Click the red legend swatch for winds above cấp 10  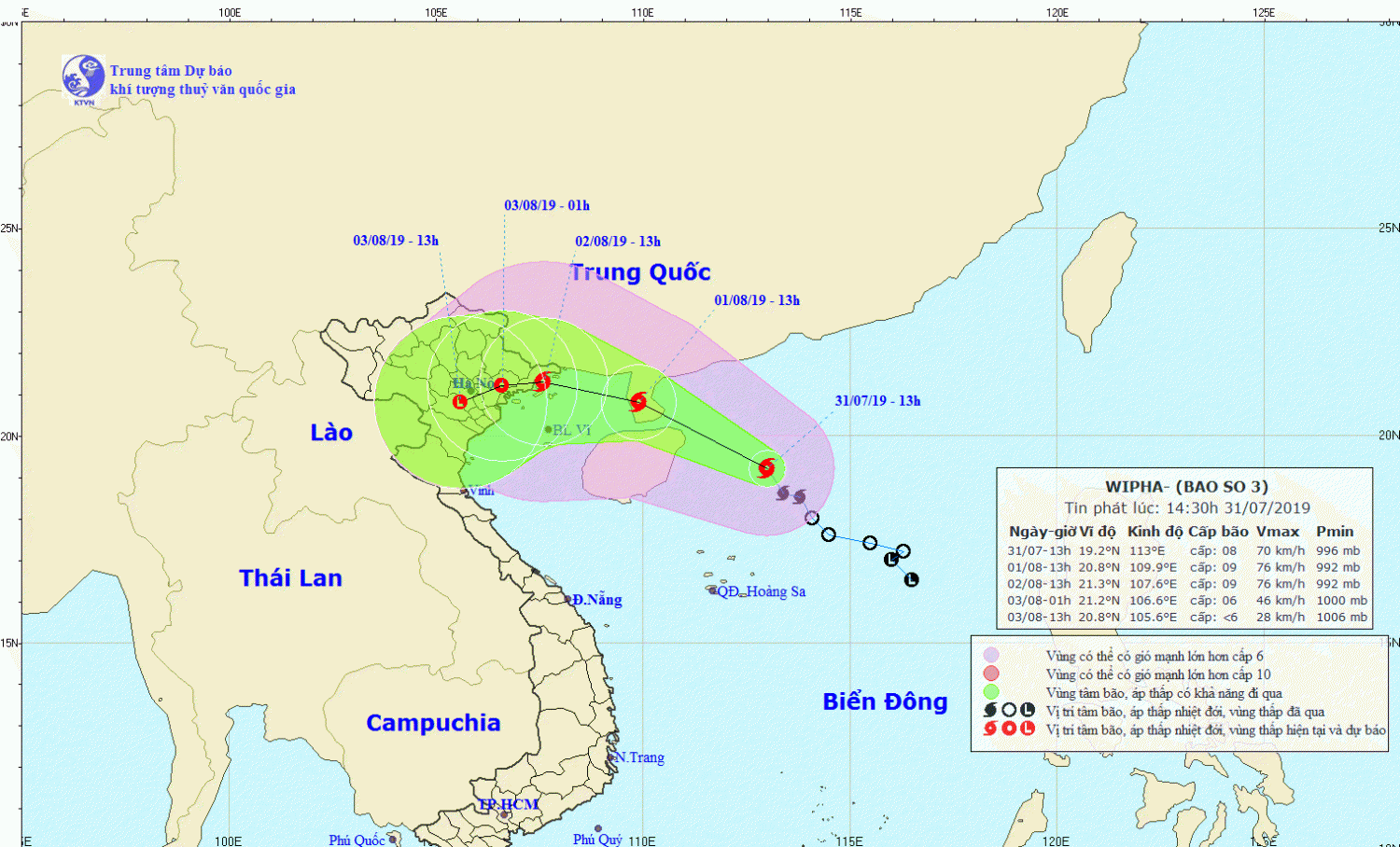(x=991, y=673)
